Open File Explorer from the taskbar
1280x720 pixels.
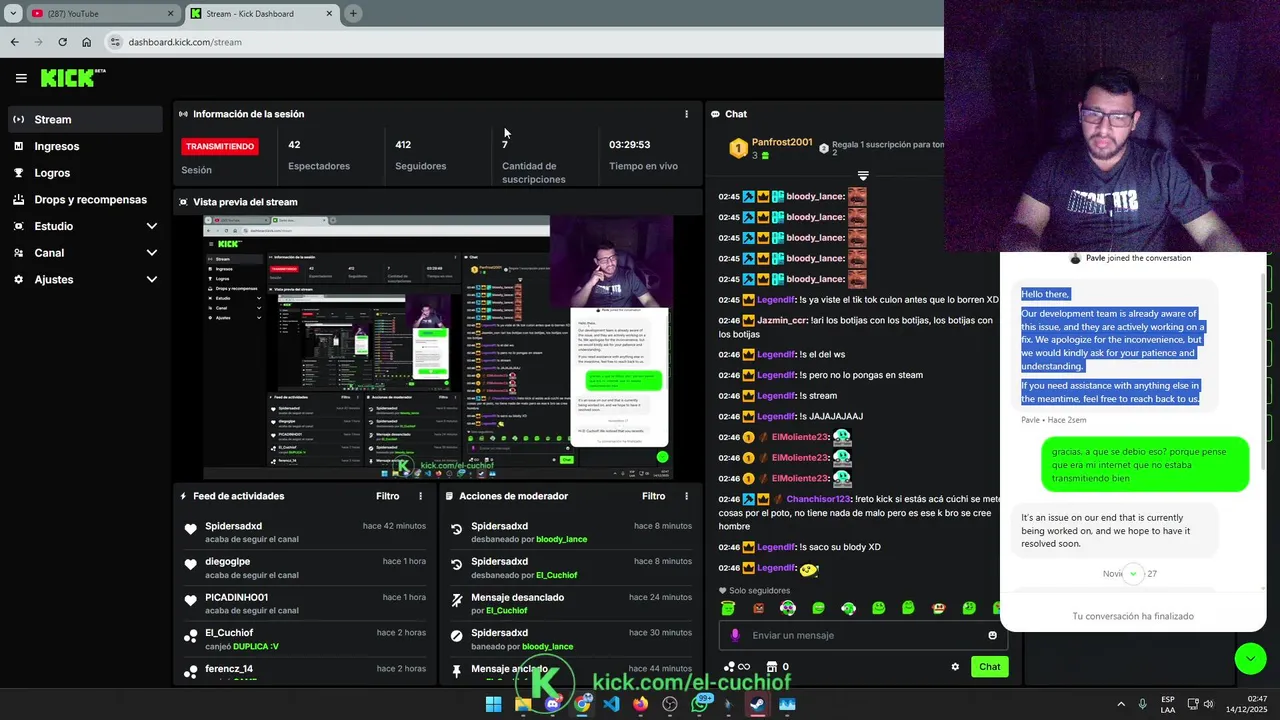523,704
